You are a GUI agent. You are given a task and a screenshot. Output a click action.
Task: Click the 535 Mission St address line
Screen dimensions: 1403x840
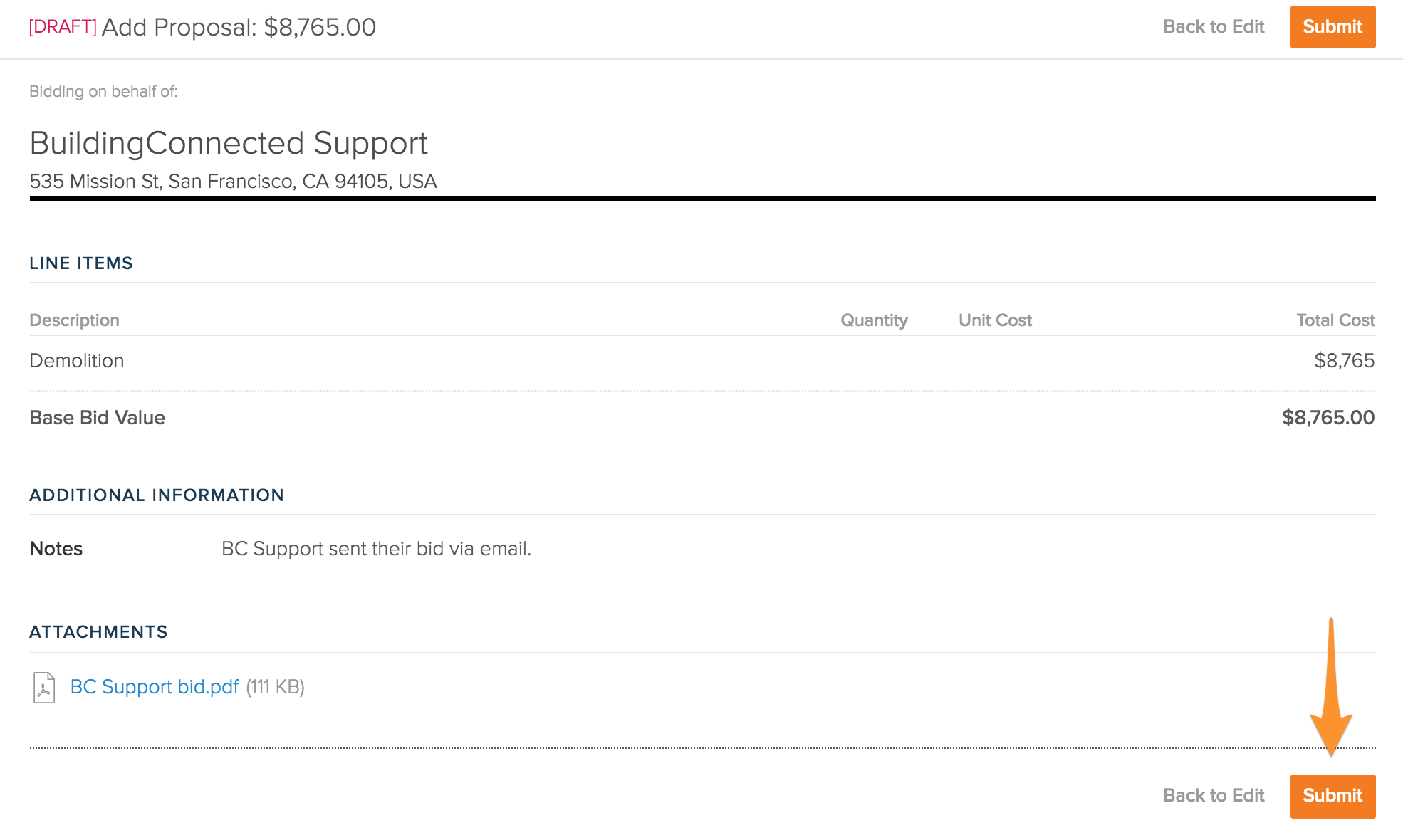(233, 182)
